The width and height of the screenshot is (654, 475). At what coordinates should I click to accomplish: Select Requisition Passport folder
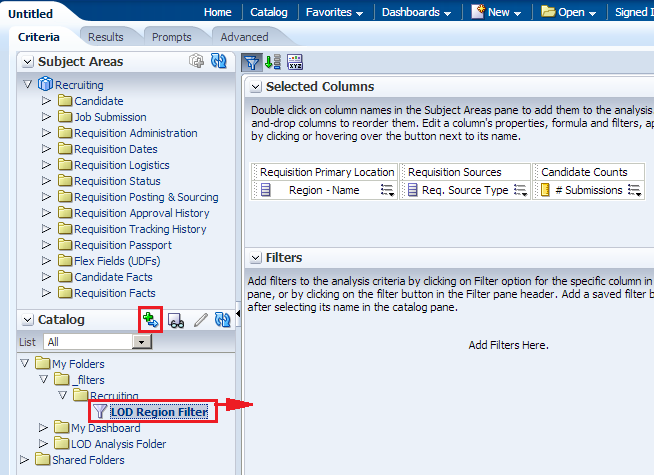pyautogui.click(x=123, y=245)
